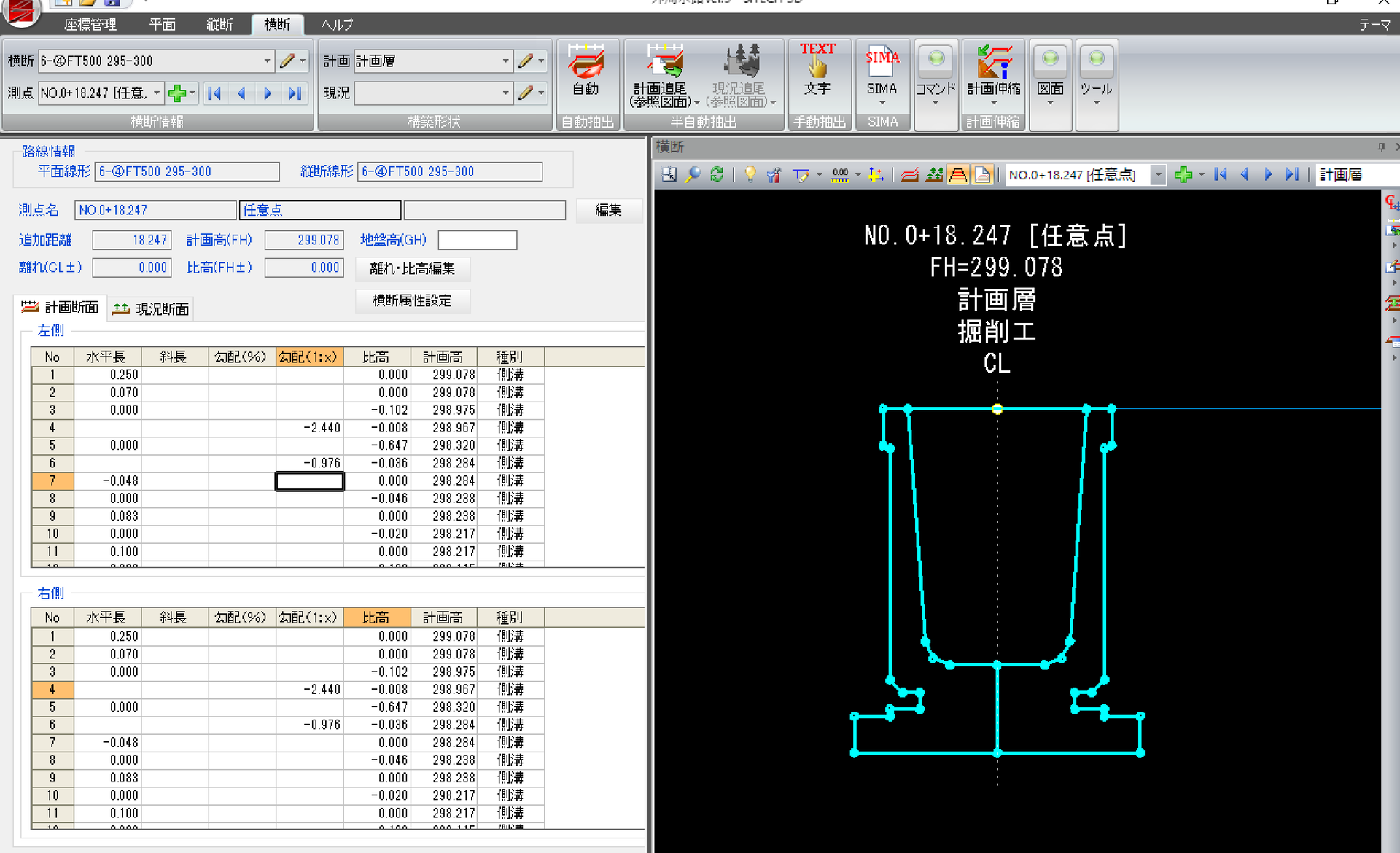Click the yellow CL center point in drawing

[997, 409]
